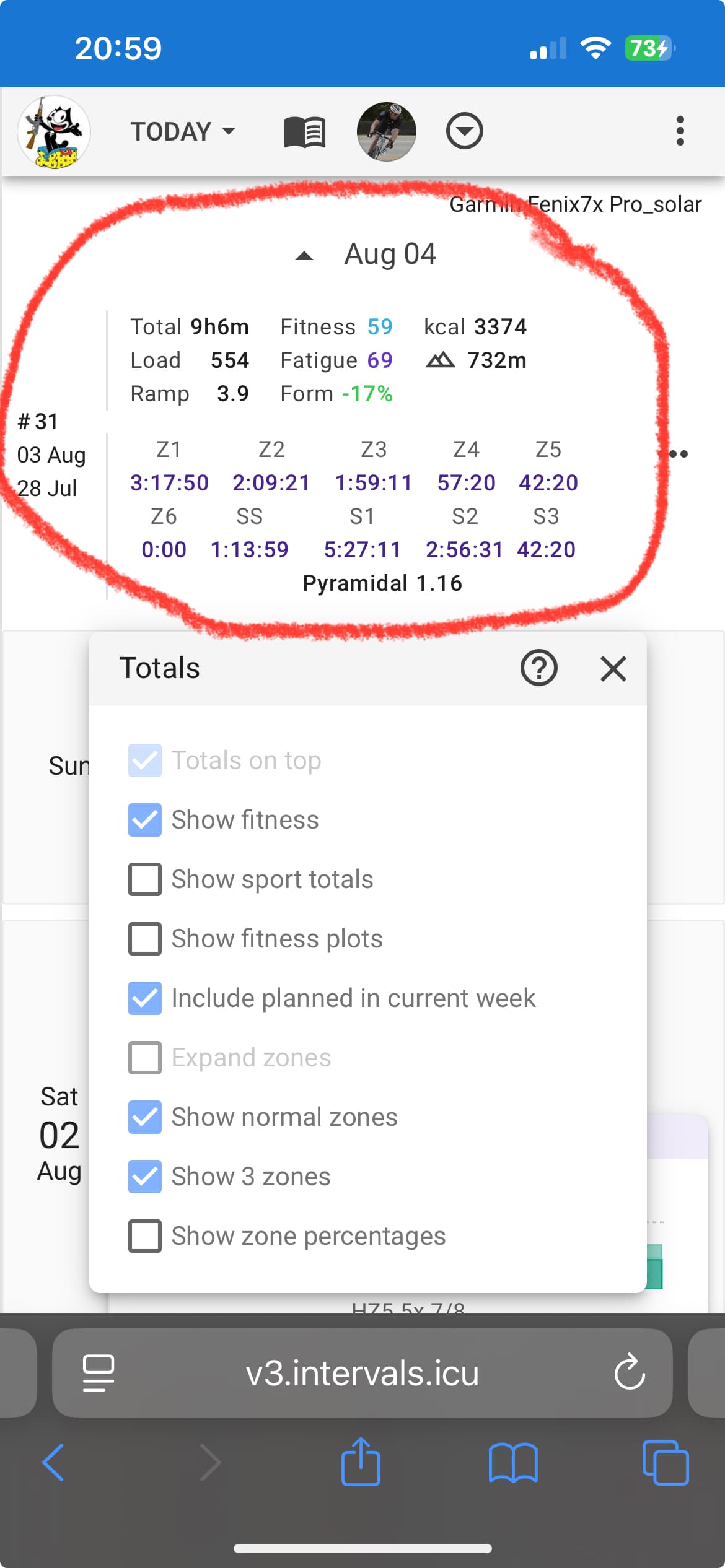
Task: Close the Totals dialog
Action: [x=613, y=669]
